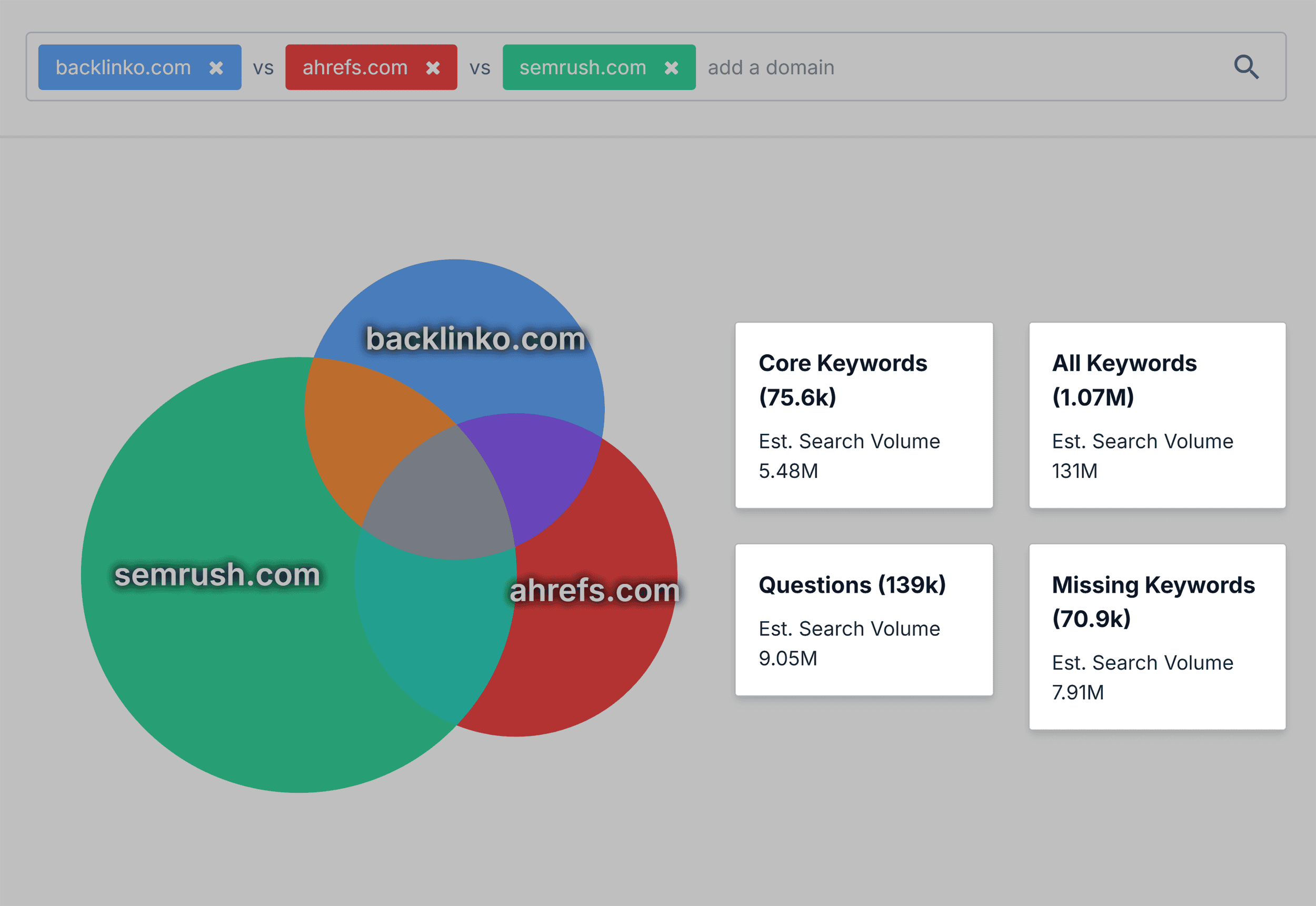The width and height of the screenshot is (1316, 906).
Task: Open the Core Keywords (75.6k) card
Action: 864,415
